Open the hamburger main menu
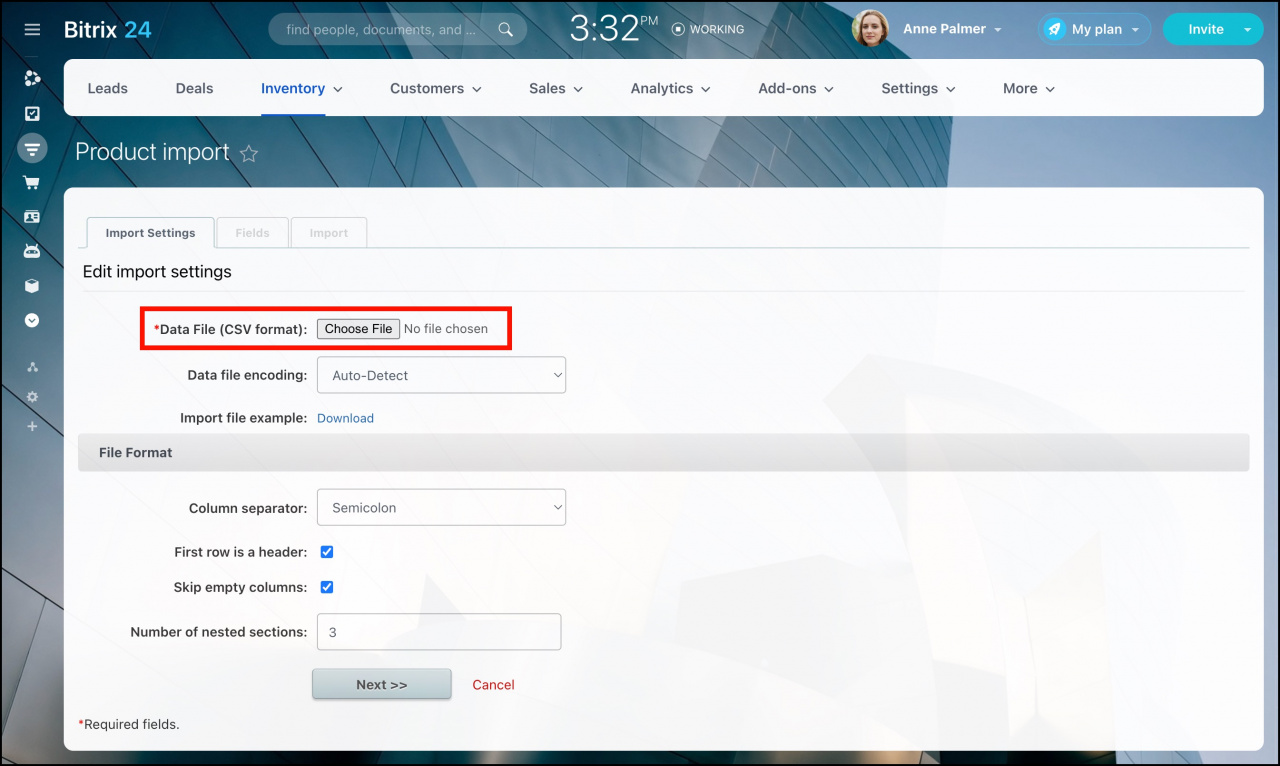This screenshot has height=766, width=1280. [x=32, y=30]
